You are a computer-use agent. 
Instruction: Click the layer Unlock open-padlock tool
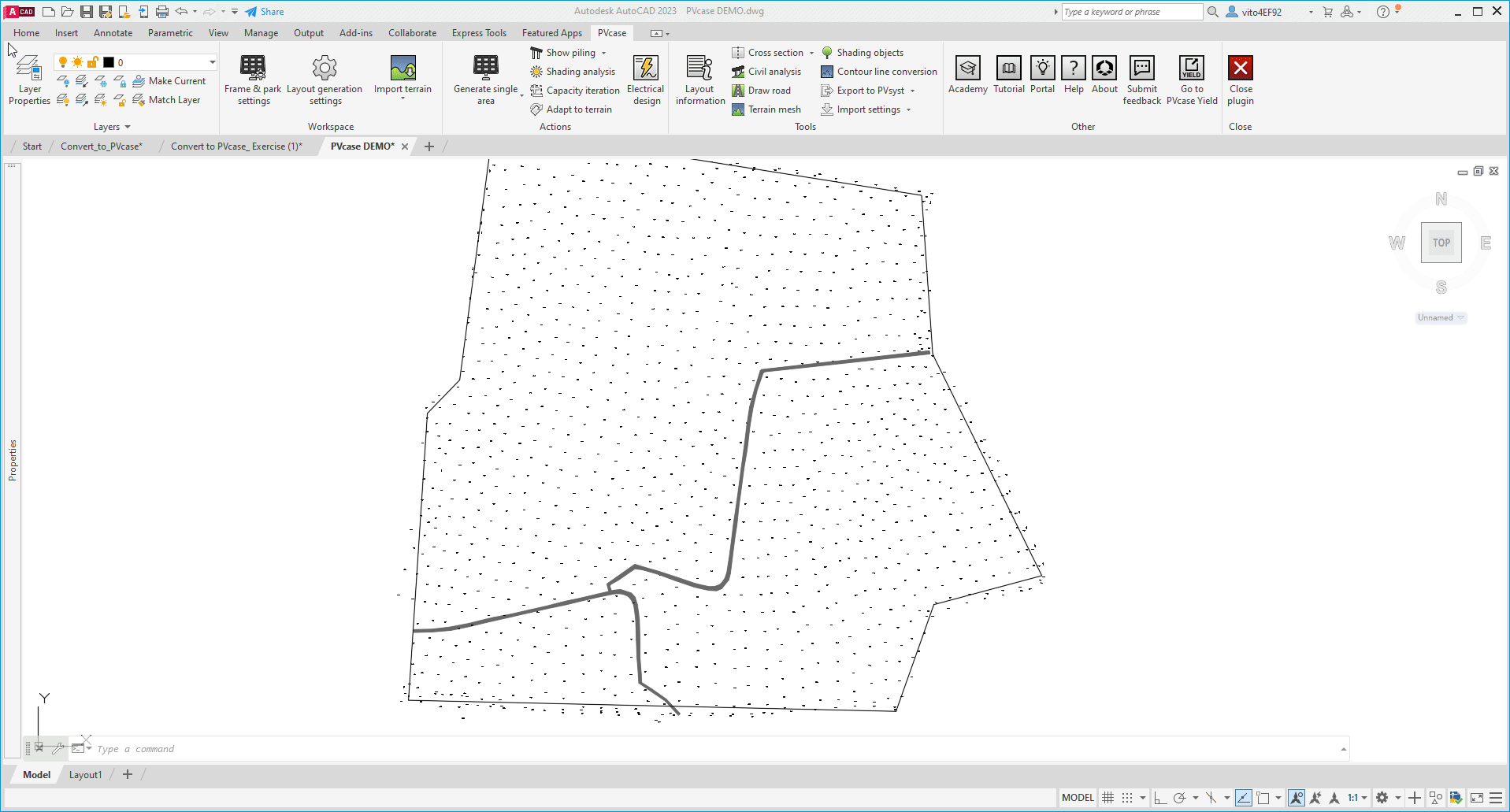[x=120, y=100]
